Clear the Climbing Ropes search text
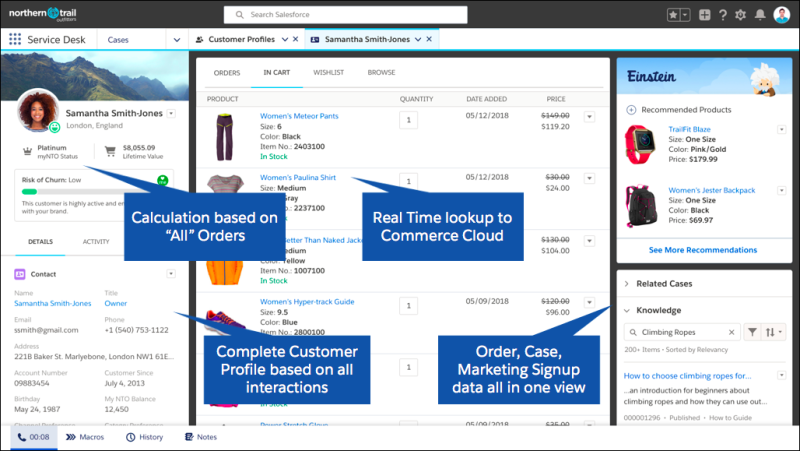The width and height of the screenshot is (800, 451). [x=731, y=332]
